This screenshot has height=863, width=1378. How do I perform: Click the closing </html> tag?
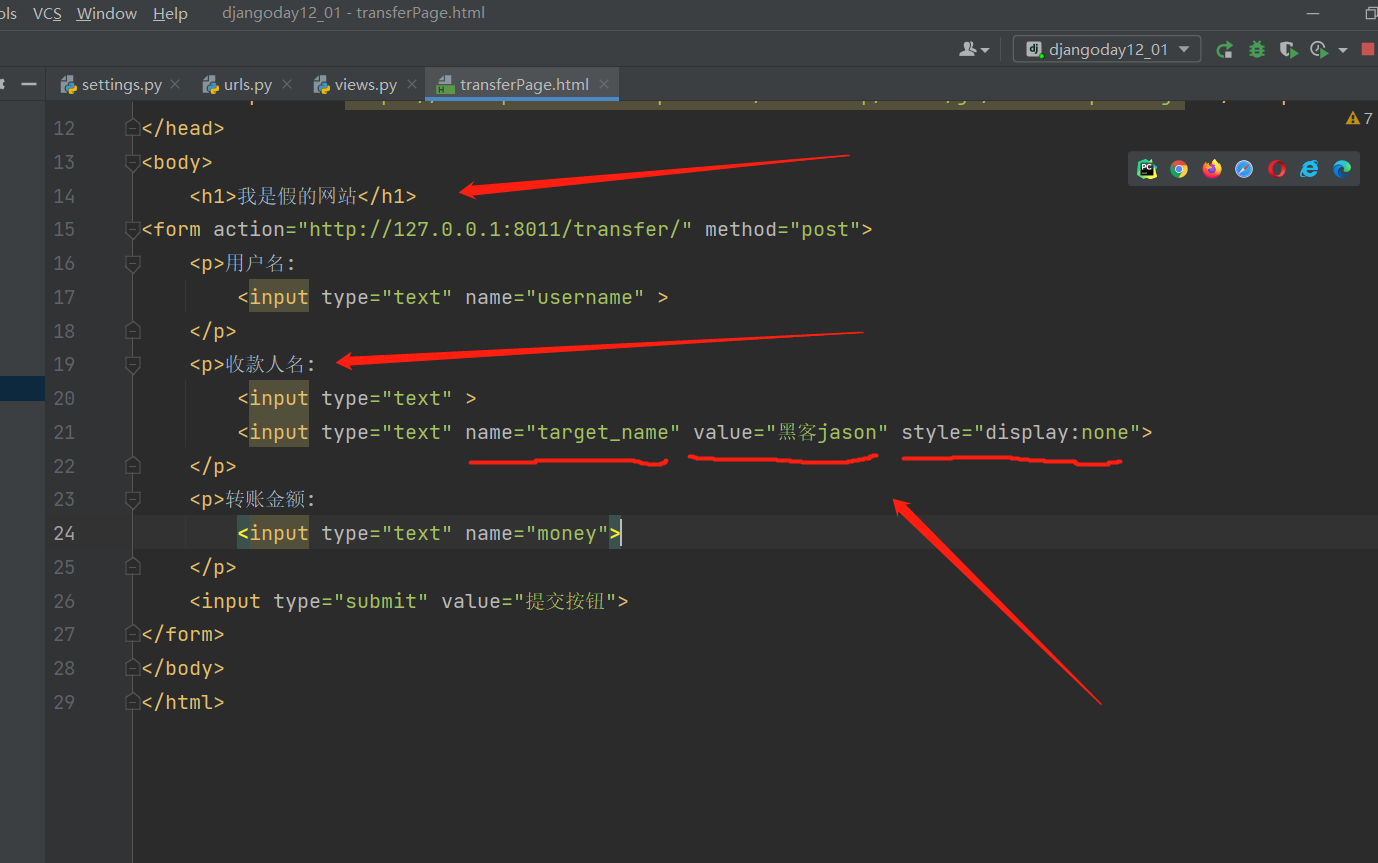[x=183, y=702]
